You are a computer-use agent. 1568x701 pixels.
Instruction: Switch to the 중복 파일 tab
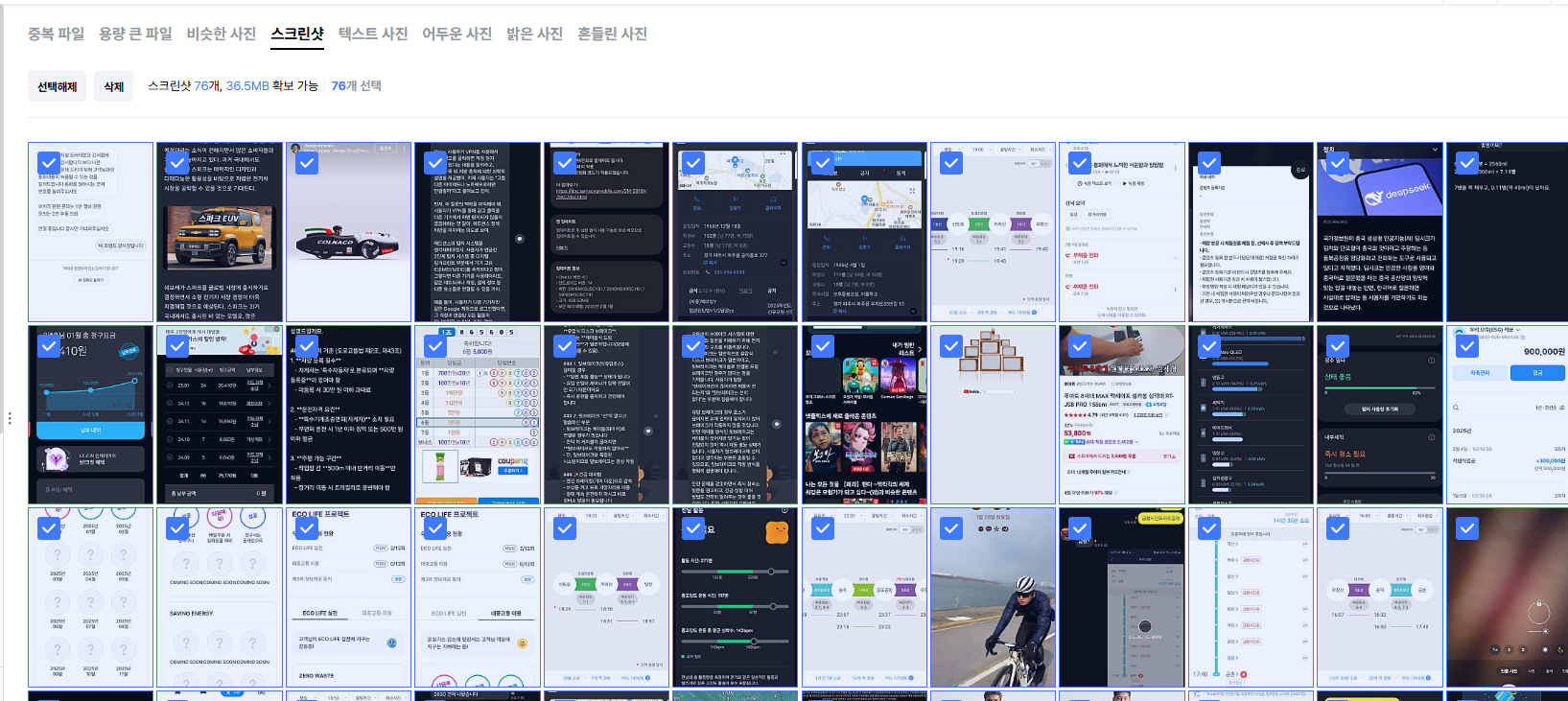(56, 34)
